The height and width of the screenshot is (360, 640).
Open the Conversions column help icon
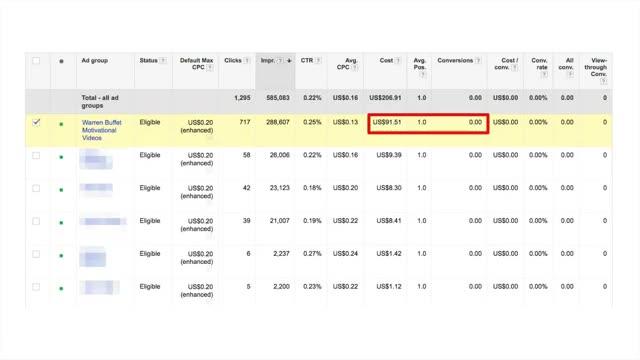[x=478, y=60]
